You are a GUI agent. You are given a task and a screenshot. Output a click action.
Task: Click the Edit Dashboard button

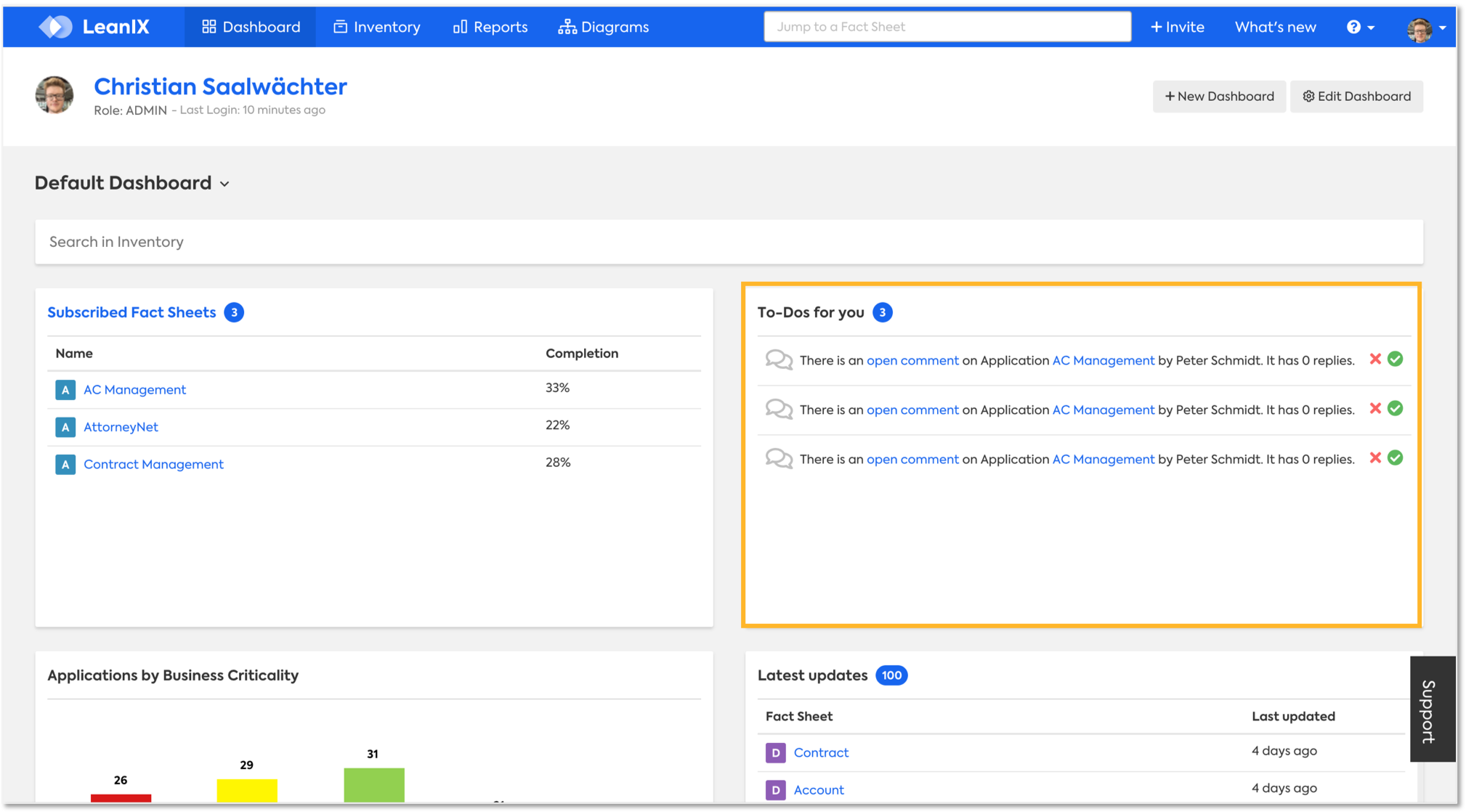tap(1356, 97)
